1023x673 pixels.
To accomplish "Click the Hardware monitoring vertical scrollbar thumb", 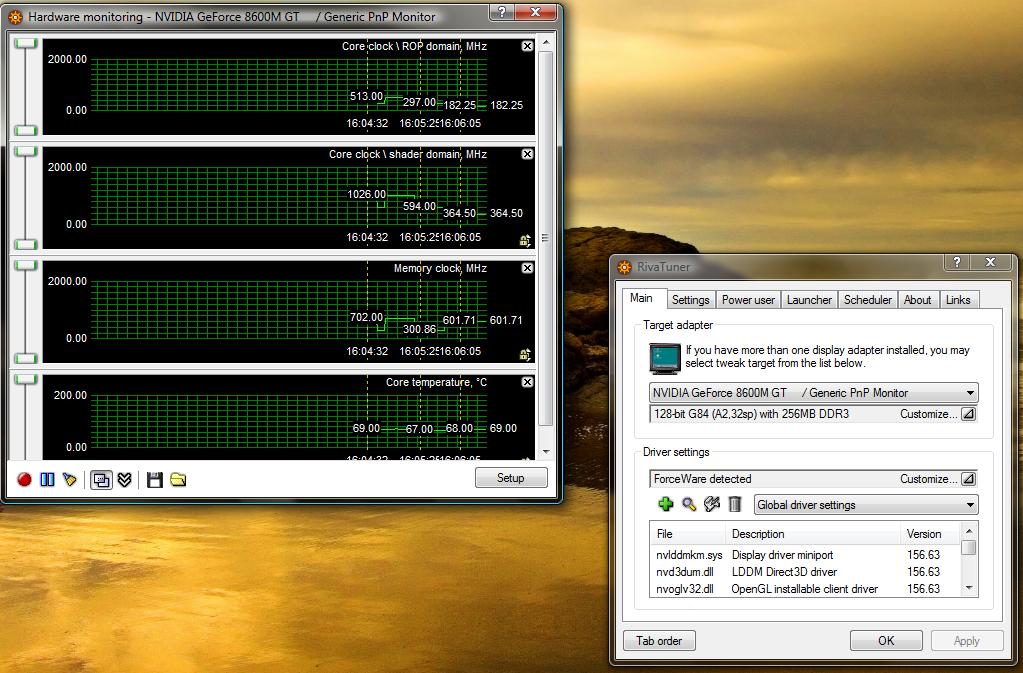I will coord(546,238).
